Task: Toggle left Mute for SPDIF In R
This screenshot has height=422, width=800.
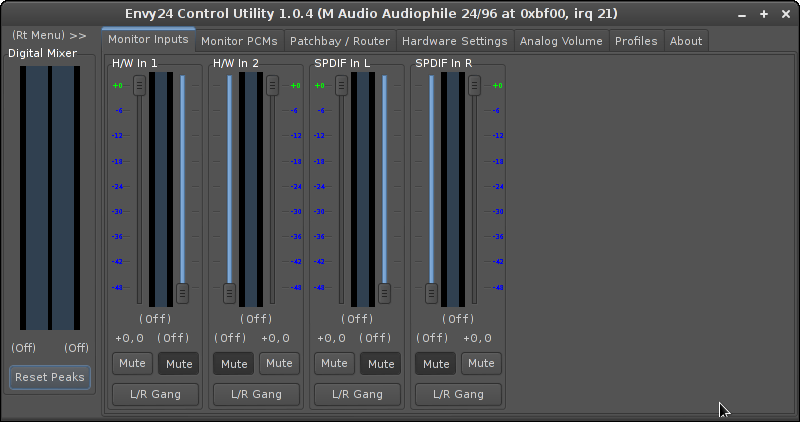Action: pyautogui.click(x=435, y=363)
